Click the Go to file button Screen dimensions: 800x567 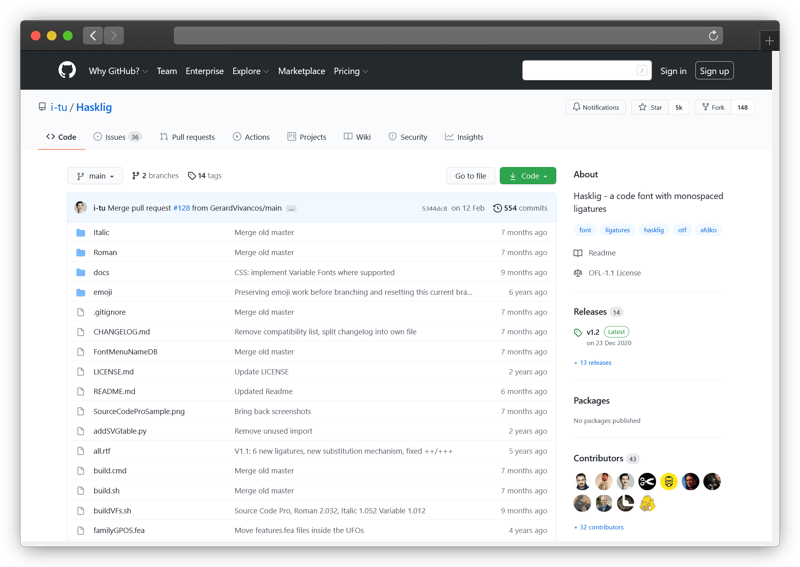pyautogui.click(x=470, y=176)
